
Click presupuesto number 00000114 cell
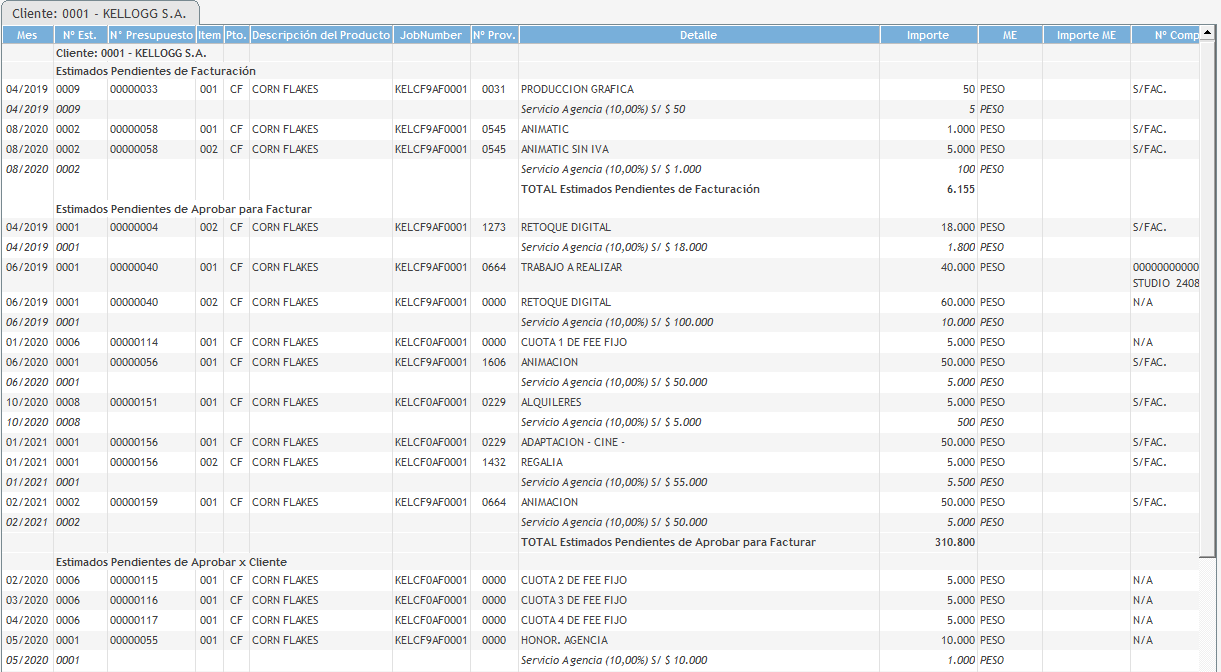point(134,342)
